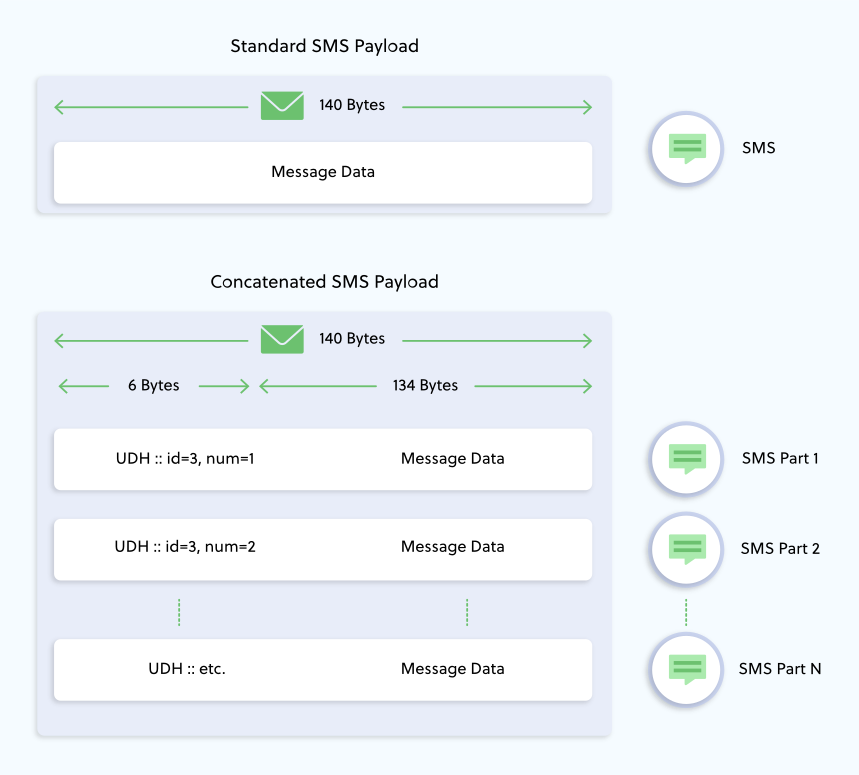Click the SMS Part N chat bubble icon
This screenshot has height=775, width=859.
point(685,669)
